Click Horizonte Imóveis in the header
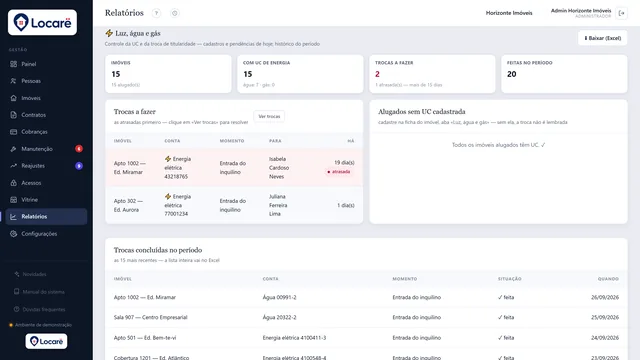This screenshot has height=360, width=640. coord(509,13)
